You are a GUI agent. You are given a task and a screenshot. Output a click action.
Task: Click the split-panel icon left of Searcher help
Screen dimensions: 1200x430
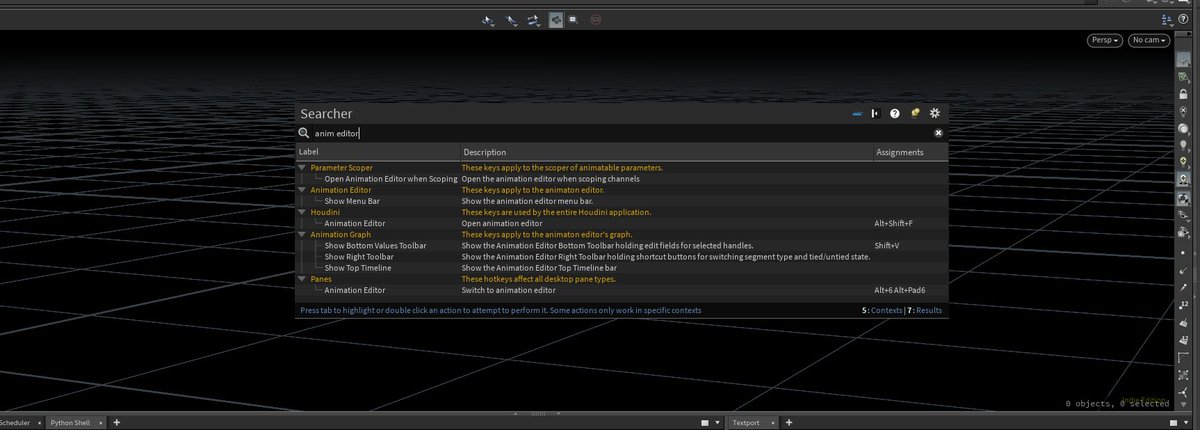point(875,114)
